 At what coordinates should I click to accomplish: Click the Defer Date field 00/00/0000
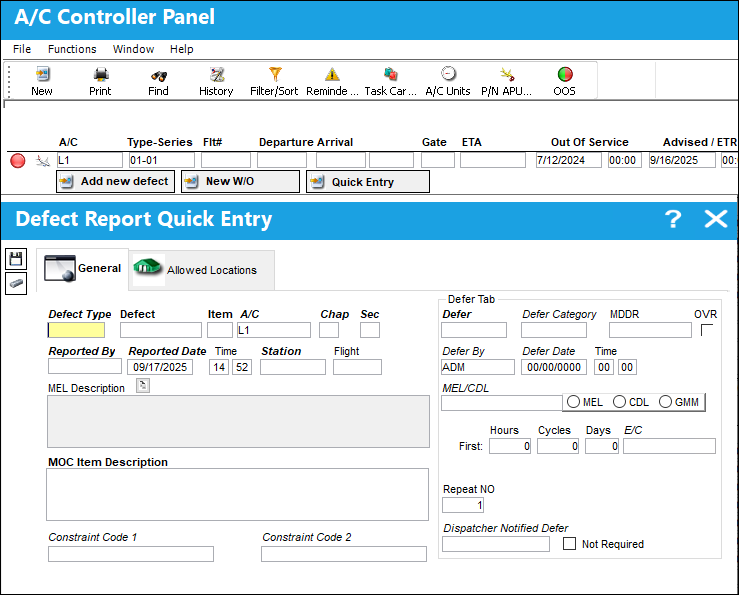pos(554,367)
